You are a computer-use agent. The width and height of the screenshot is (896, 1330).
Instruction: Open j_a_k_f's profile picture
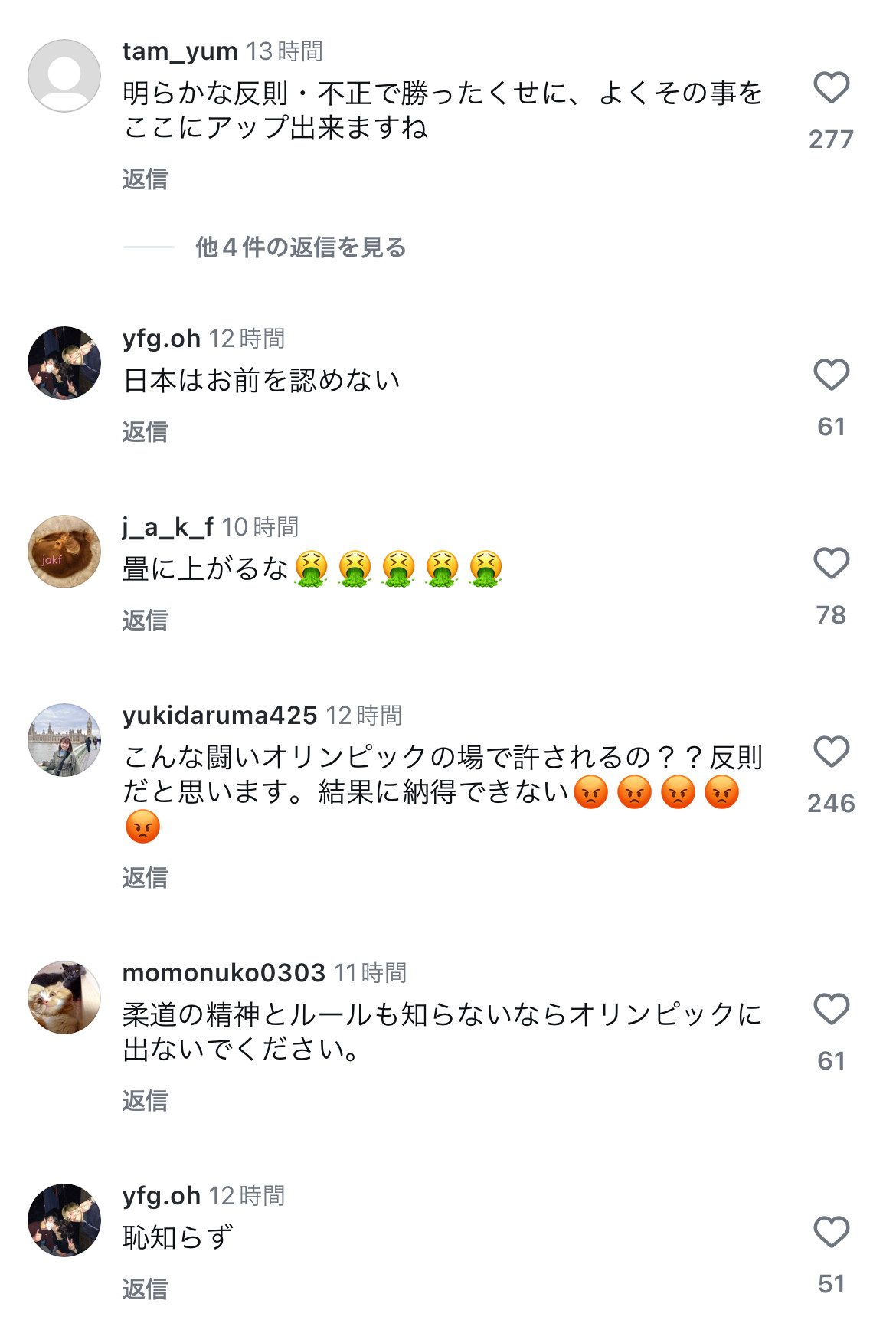pos(64,552)
